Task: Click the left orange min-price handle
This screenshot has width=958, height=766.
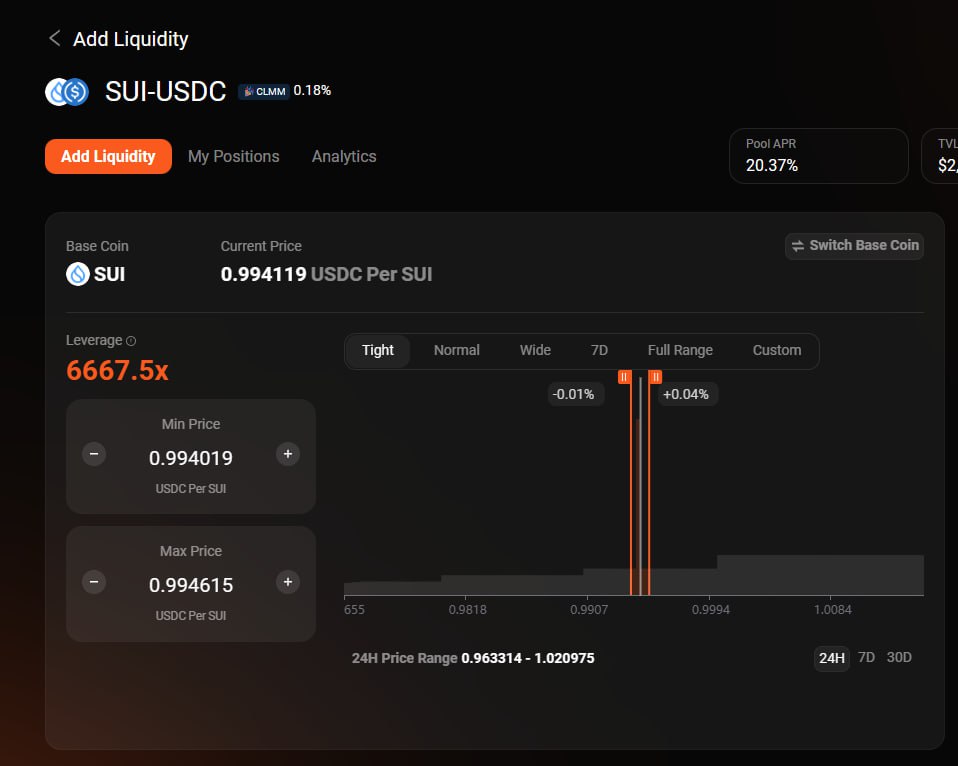Action: tap(624, 377)
